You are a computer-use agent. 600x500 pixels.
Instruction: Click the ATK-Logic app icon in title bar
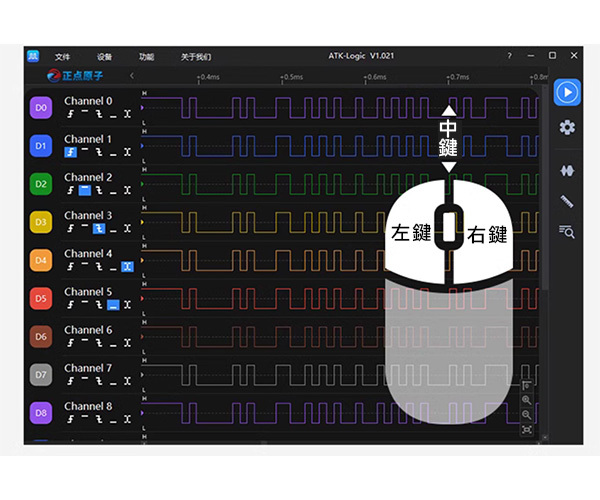coord(33,56)
